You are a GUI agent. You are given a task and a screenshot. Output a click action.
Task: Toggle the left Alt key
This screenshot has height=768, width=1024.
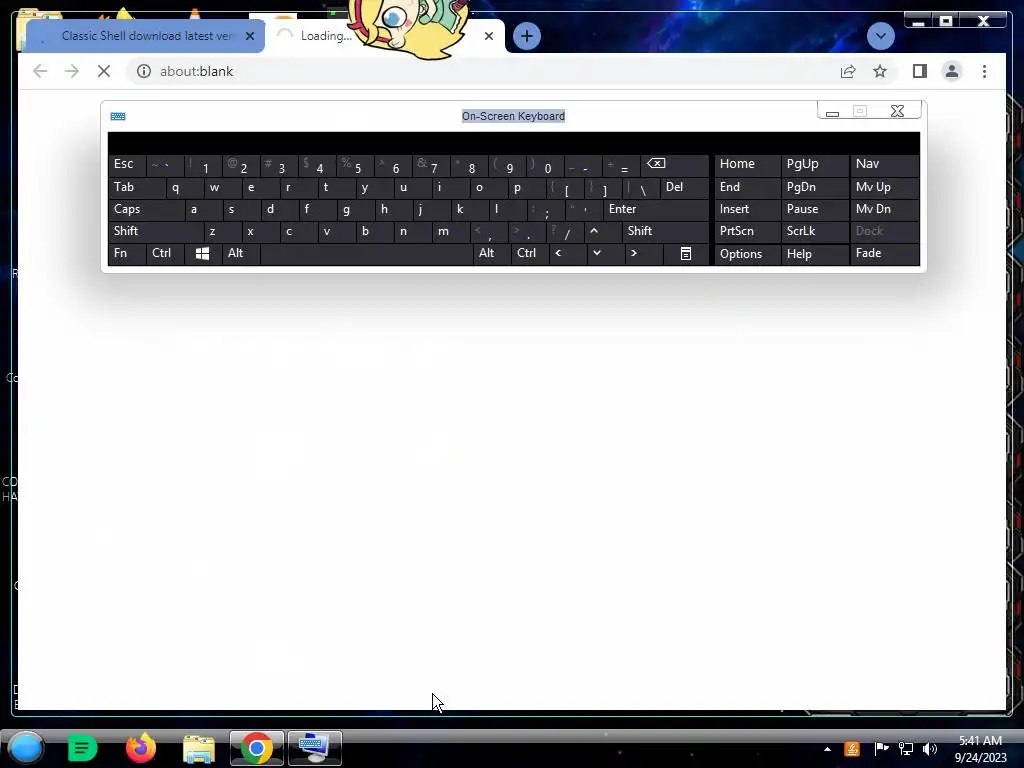point(240,253)
